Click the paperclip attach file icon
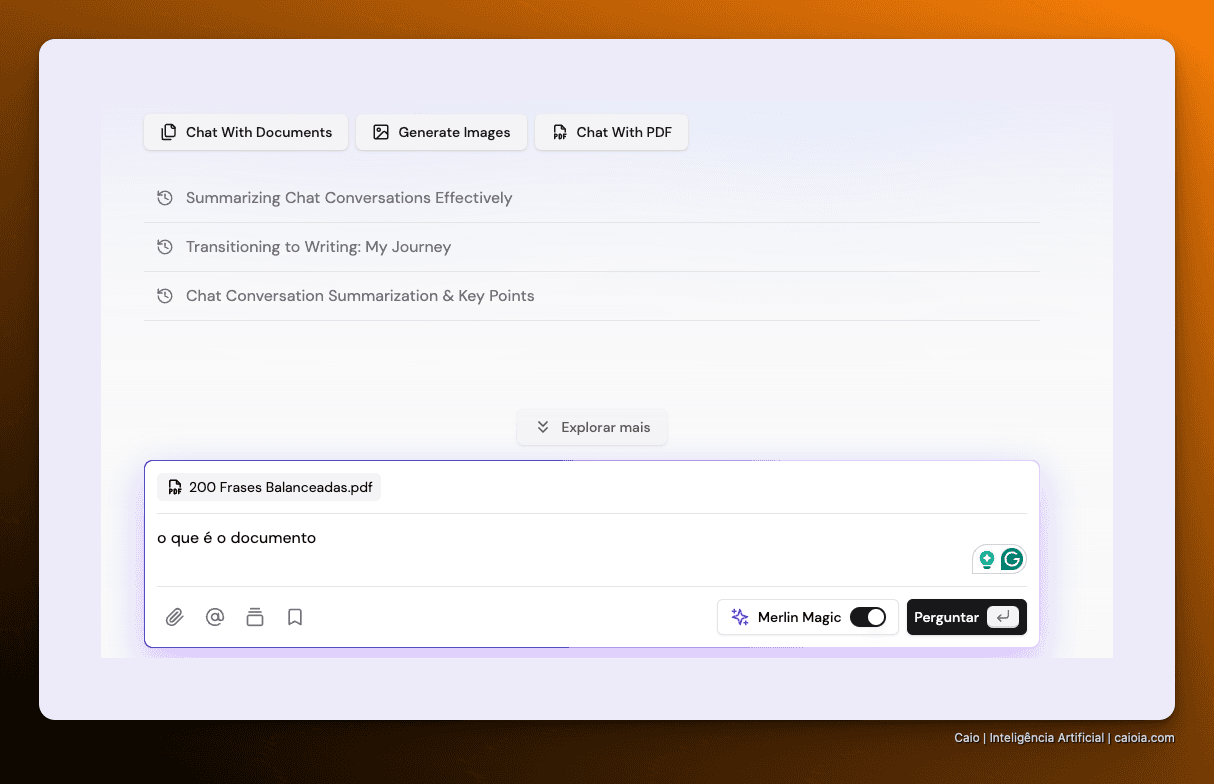 175,617
